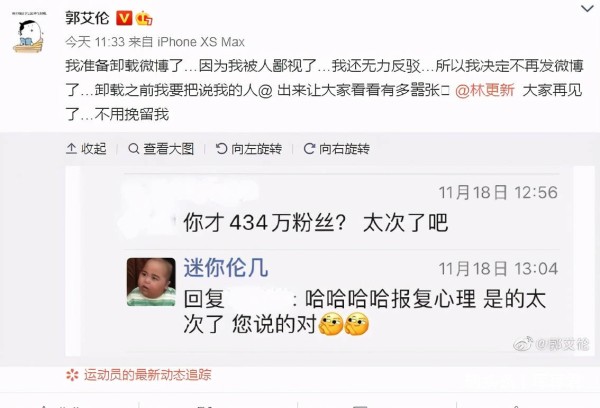Open the post options chevron menu
This screenshot has height=408, width=600.
click(x=587, y=8)
